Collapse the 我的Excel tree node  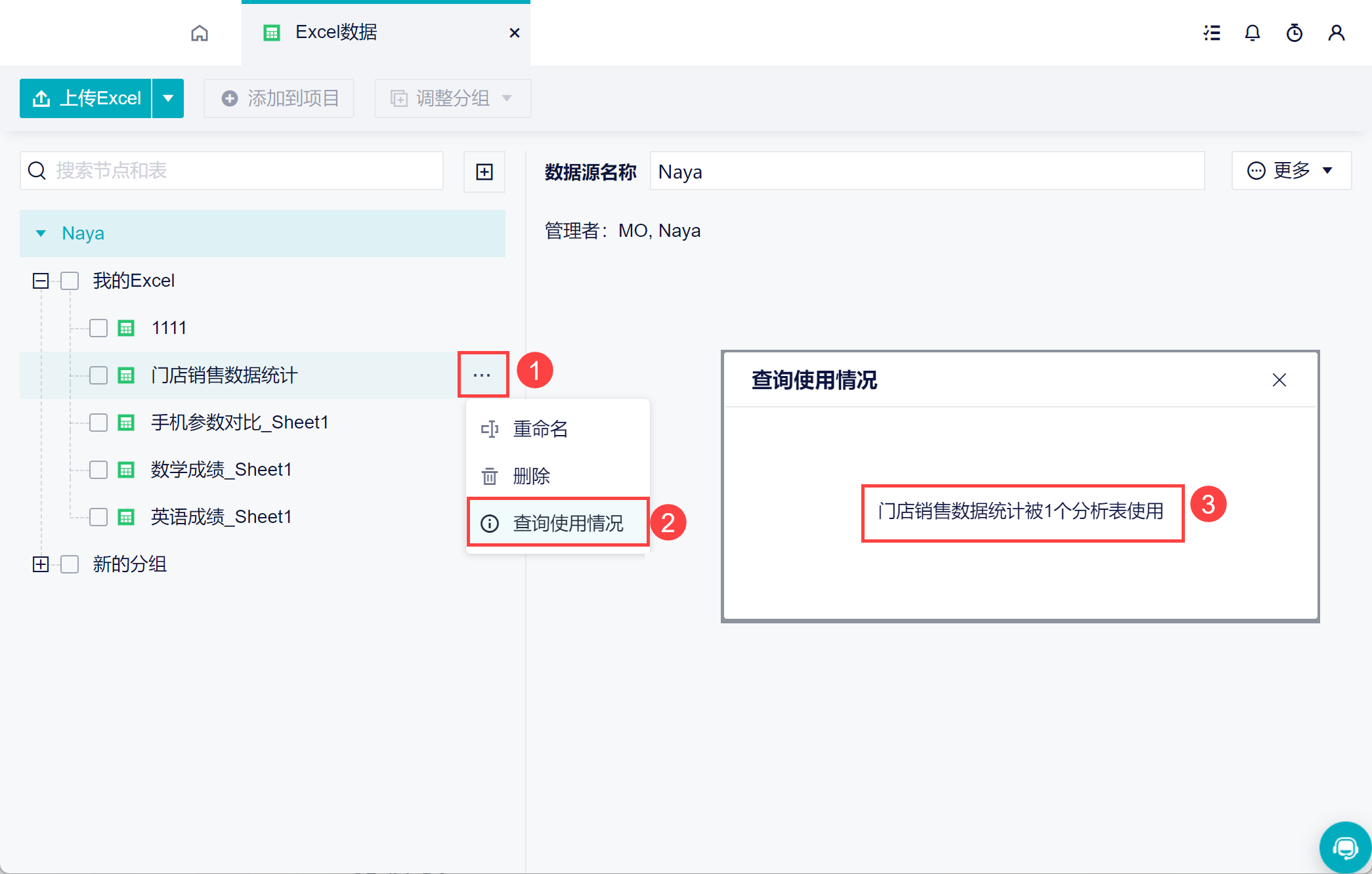[41, 281]
